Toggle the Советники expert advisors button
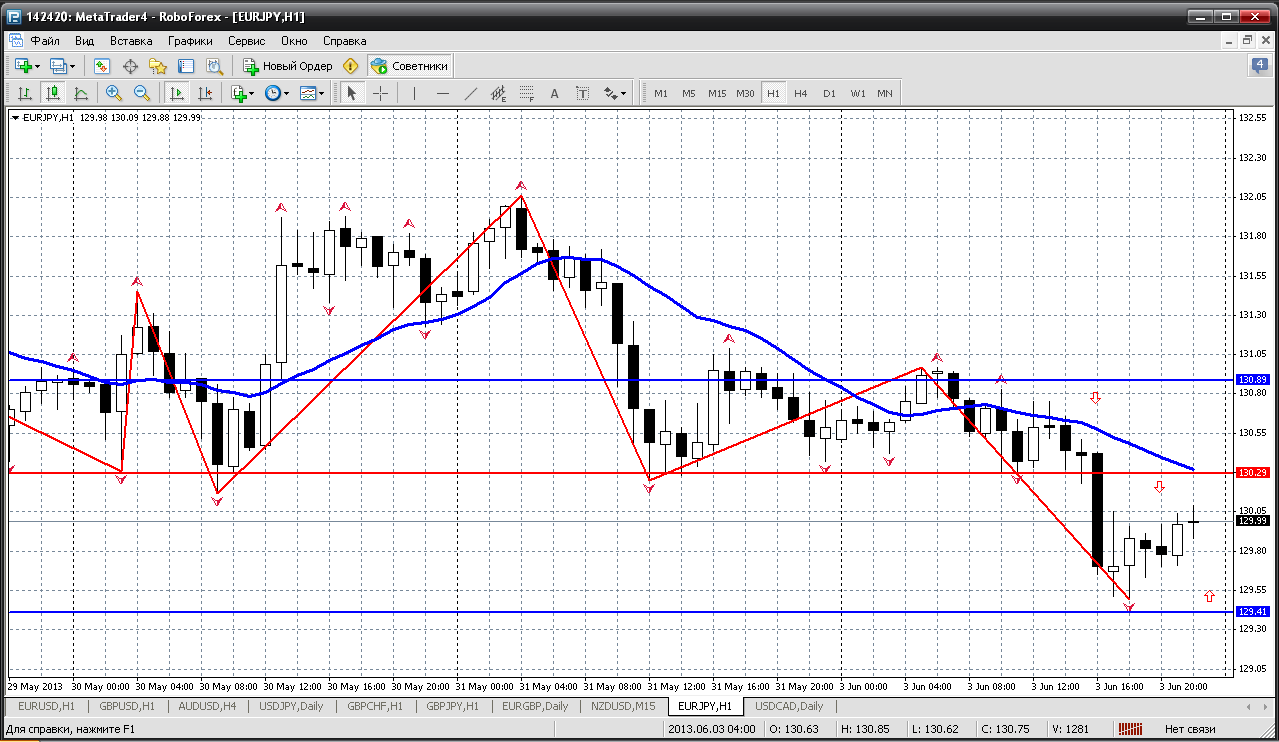 (x=409, y=66)
